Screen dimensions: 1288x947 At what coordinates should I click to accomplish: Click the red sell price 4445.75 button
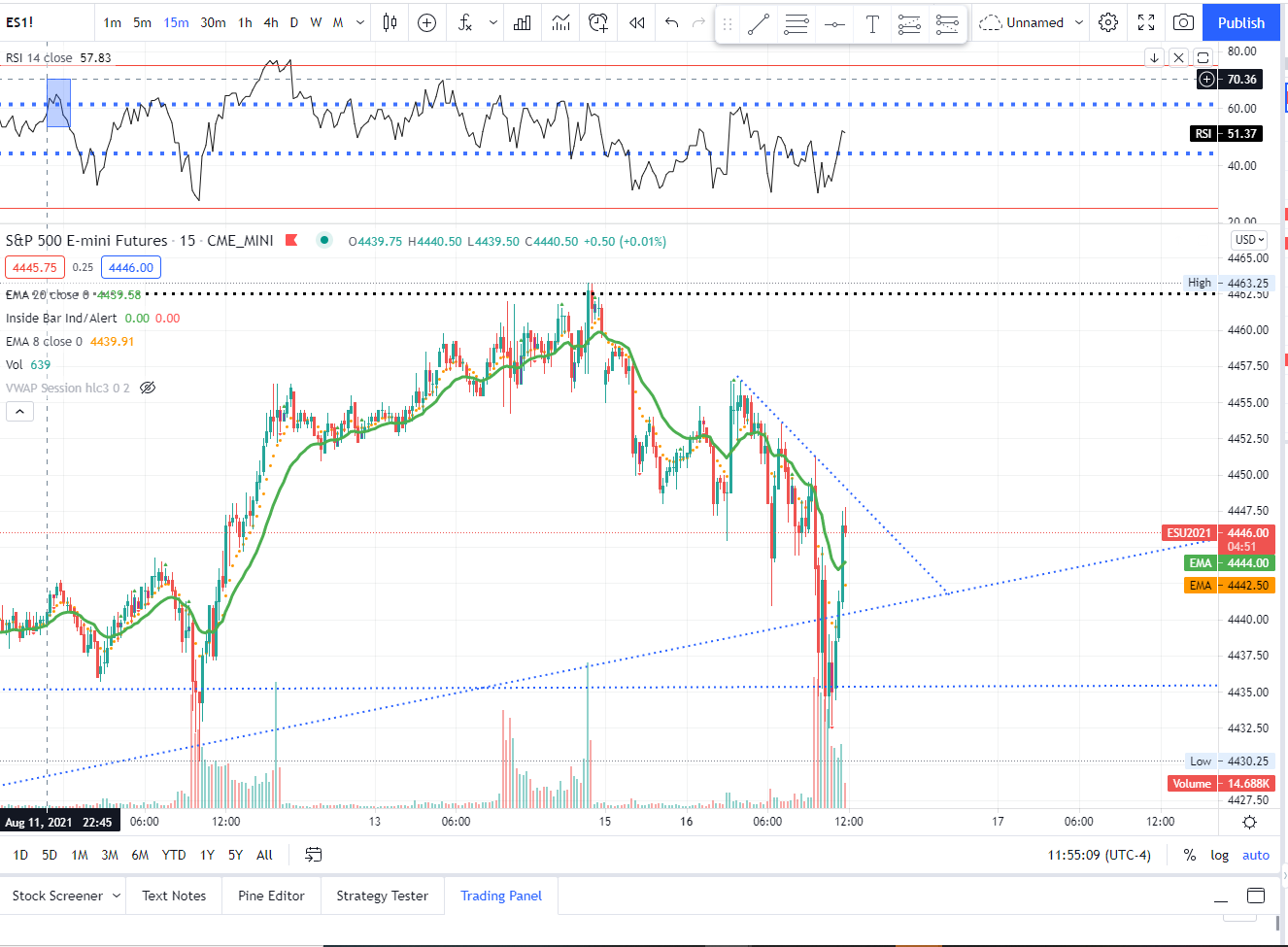click(35, 267)
